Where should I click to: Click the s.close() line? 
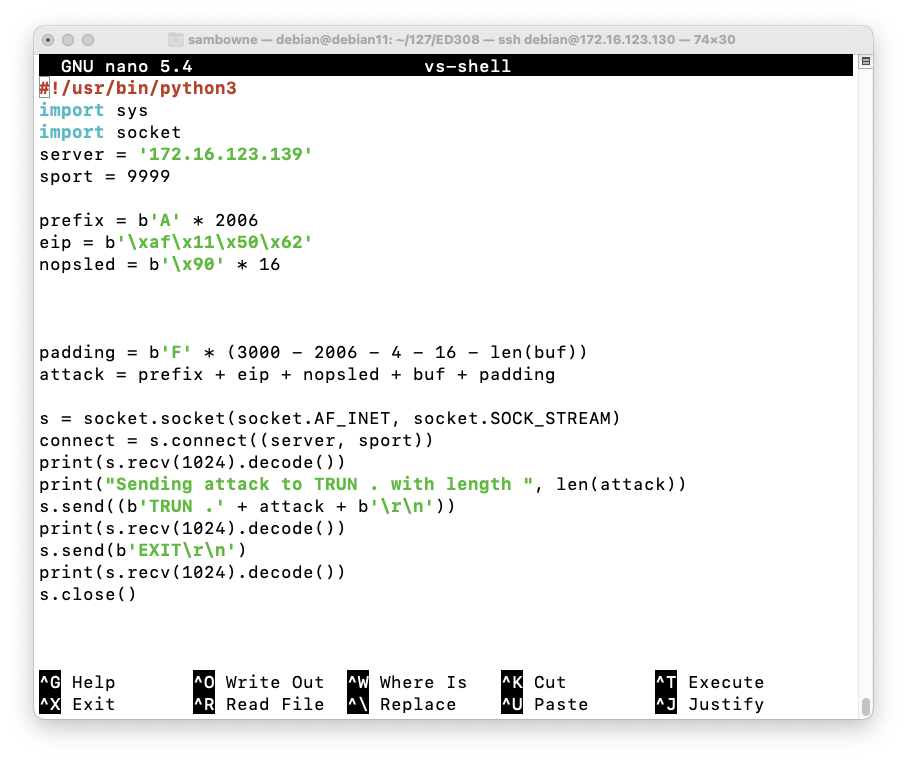click(88, 594)
